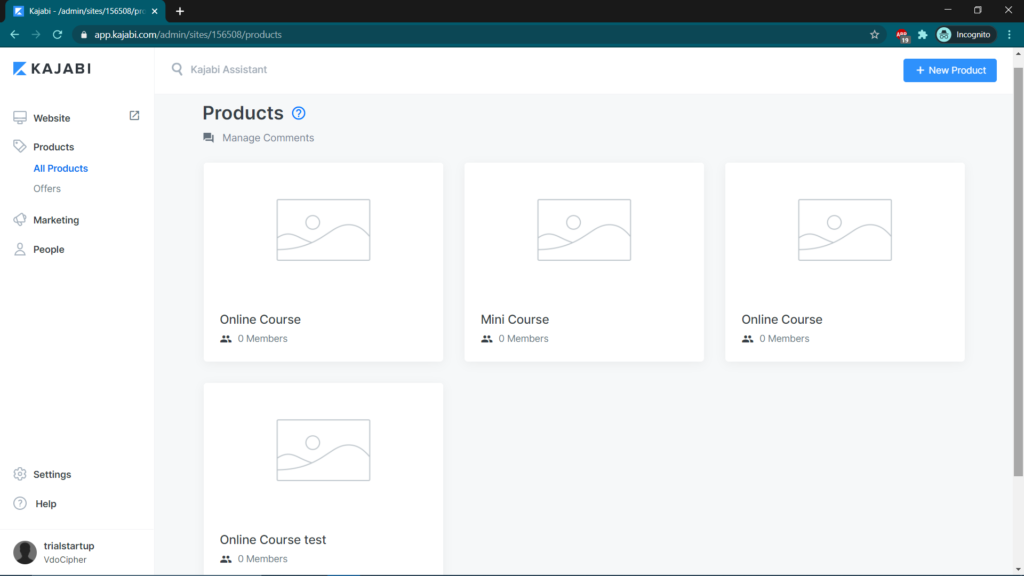Viewport: 1024px width, 576px height.
Task: Click members icon on Mini Course card
Action: [x=487, y=339]
